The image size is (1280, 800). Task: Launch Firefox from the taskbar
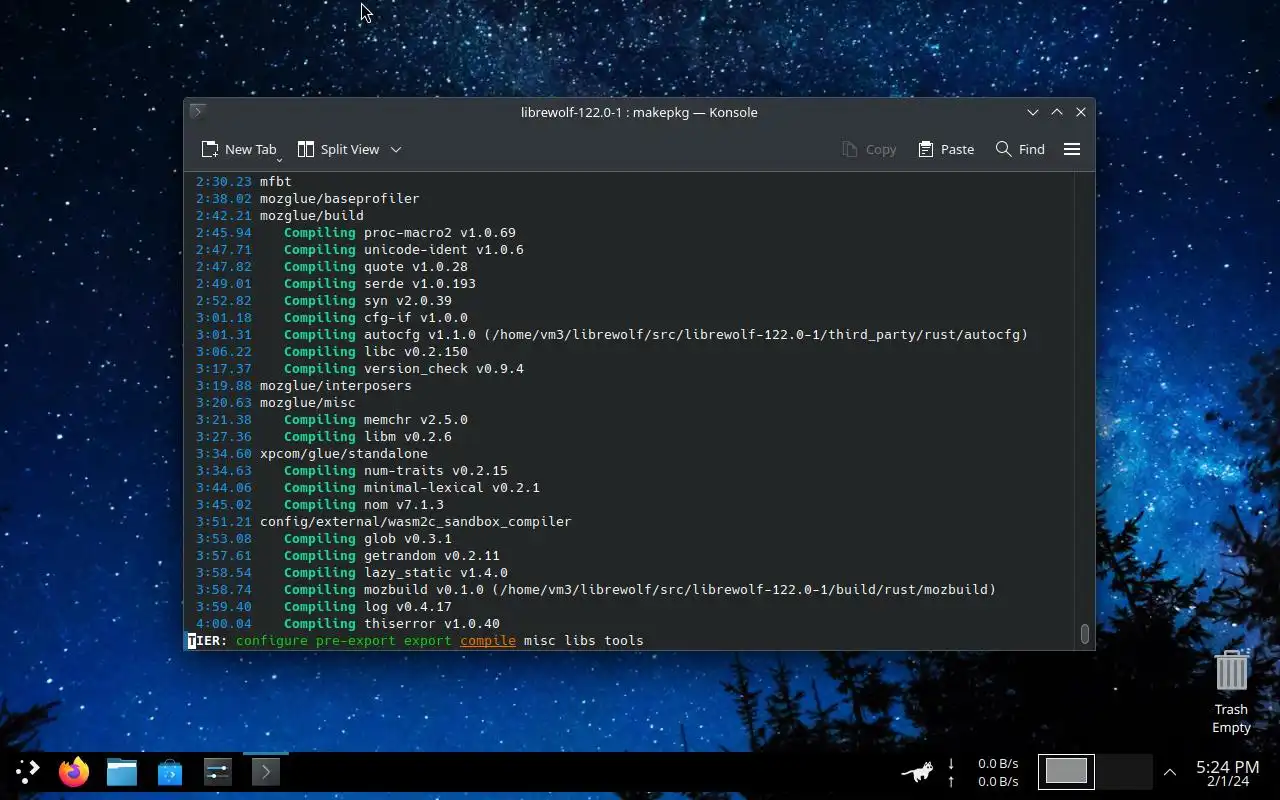click(74, 771)
